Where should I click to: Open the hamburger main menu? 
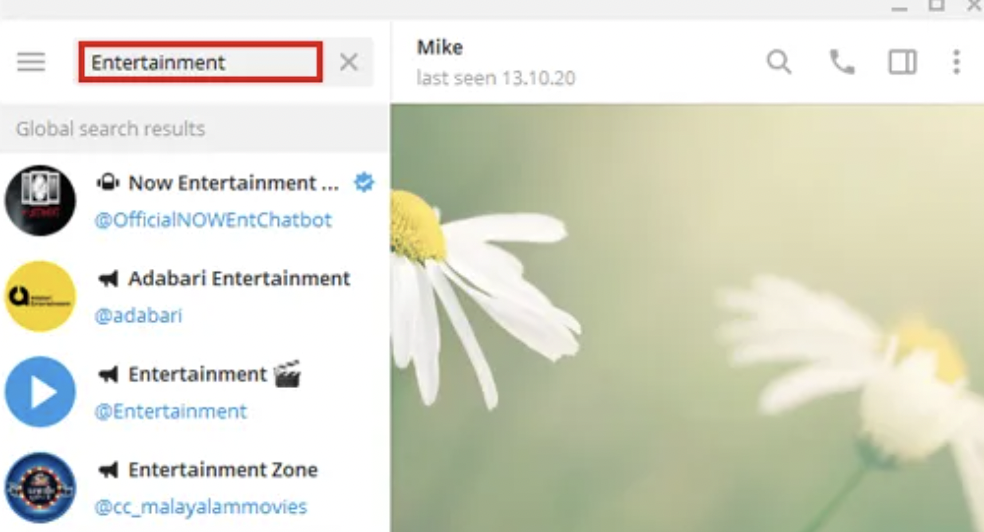(x=31, y=62)
